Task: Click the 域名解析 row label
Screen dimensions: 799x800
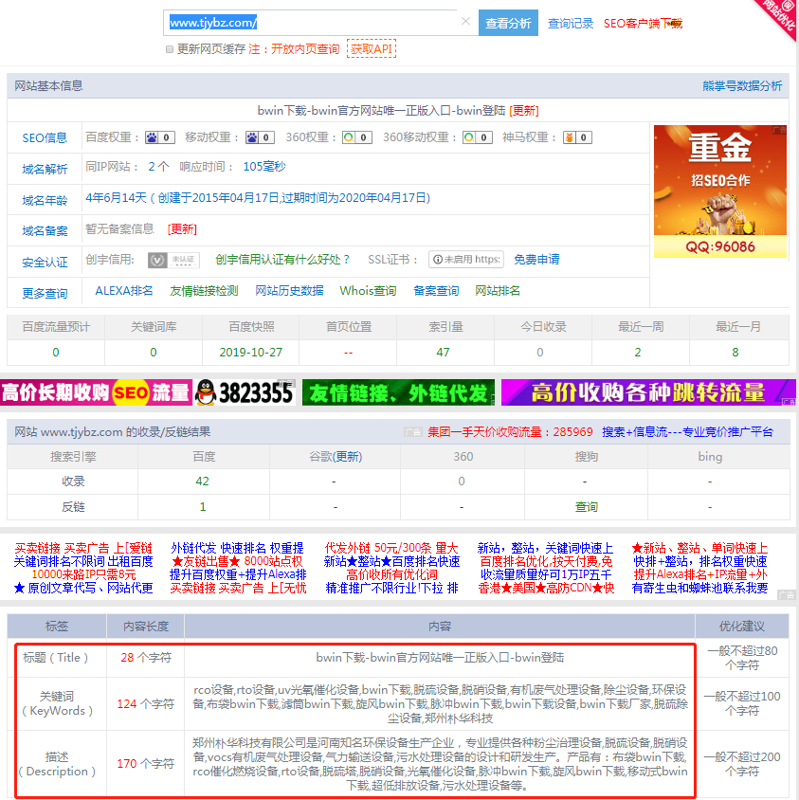Action: (x=44, y=169)
